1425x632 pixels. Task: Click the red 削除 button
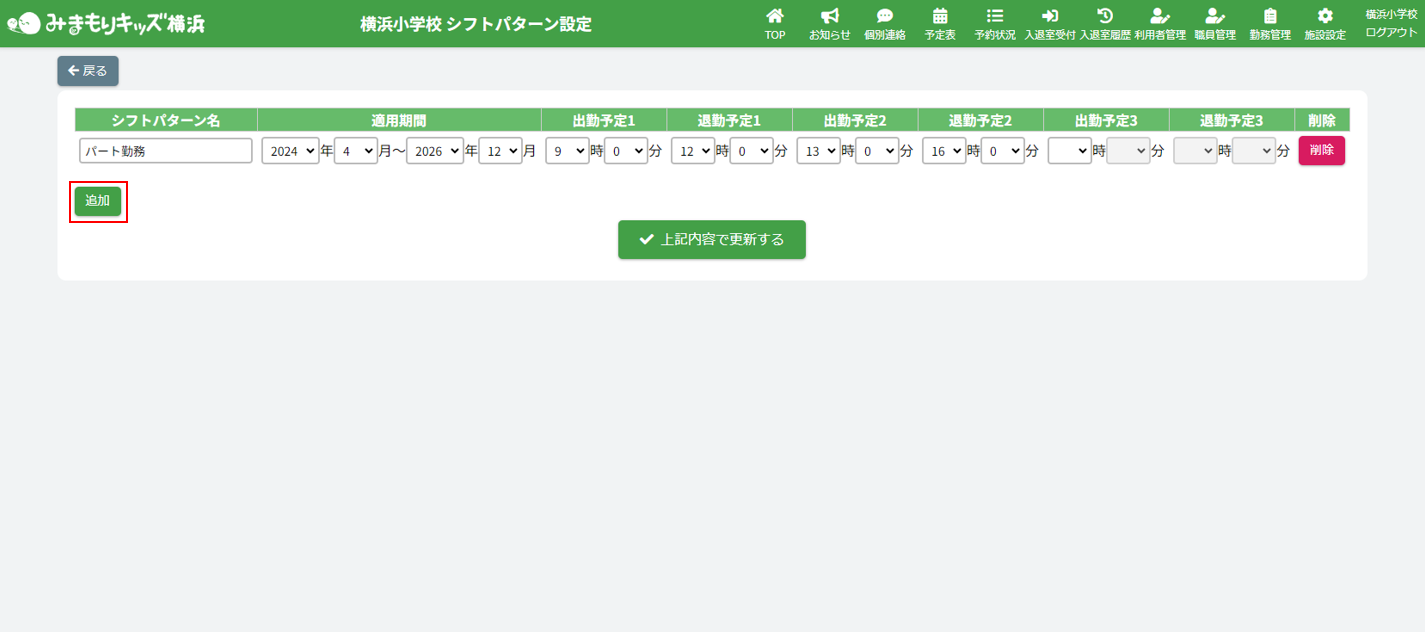coord(1321,150)
